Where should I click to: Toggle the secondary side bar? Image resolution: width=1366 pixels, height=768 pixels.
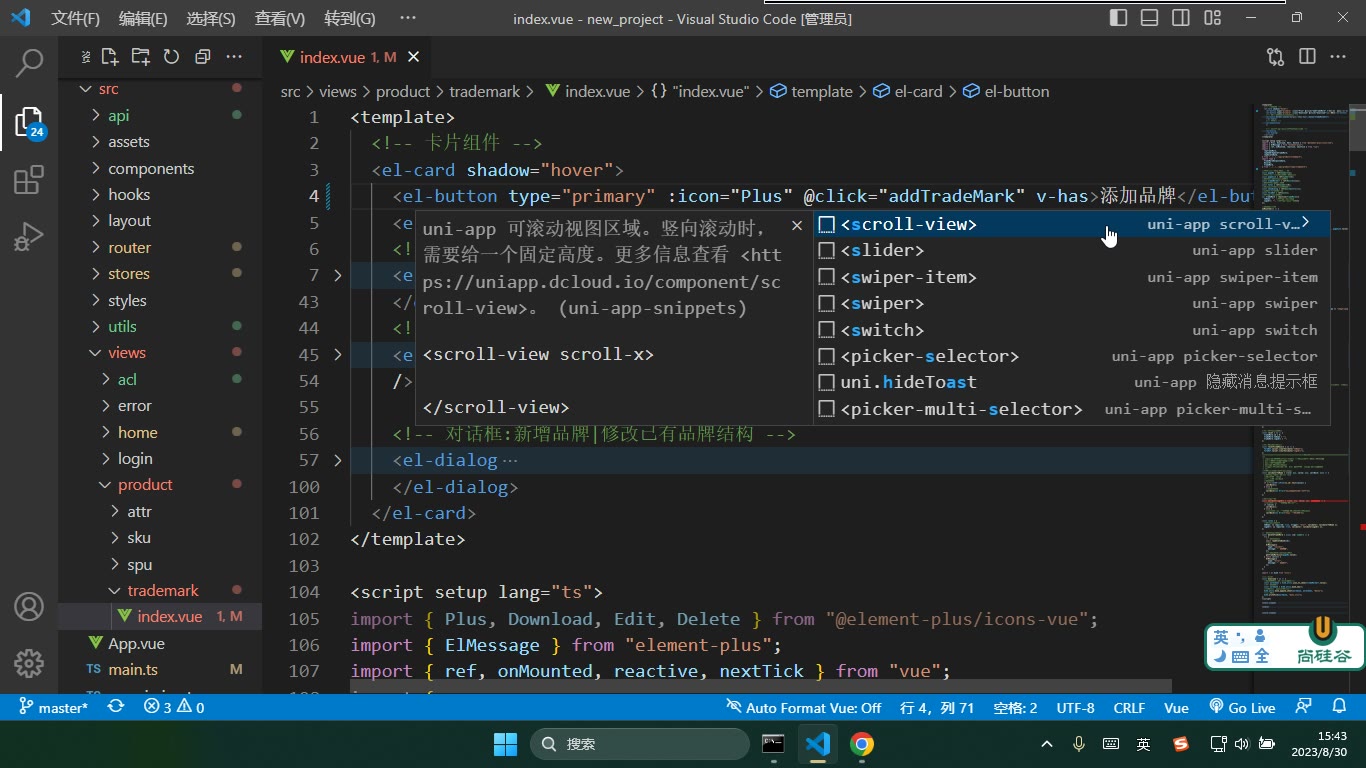click(x=1181, y=18)
